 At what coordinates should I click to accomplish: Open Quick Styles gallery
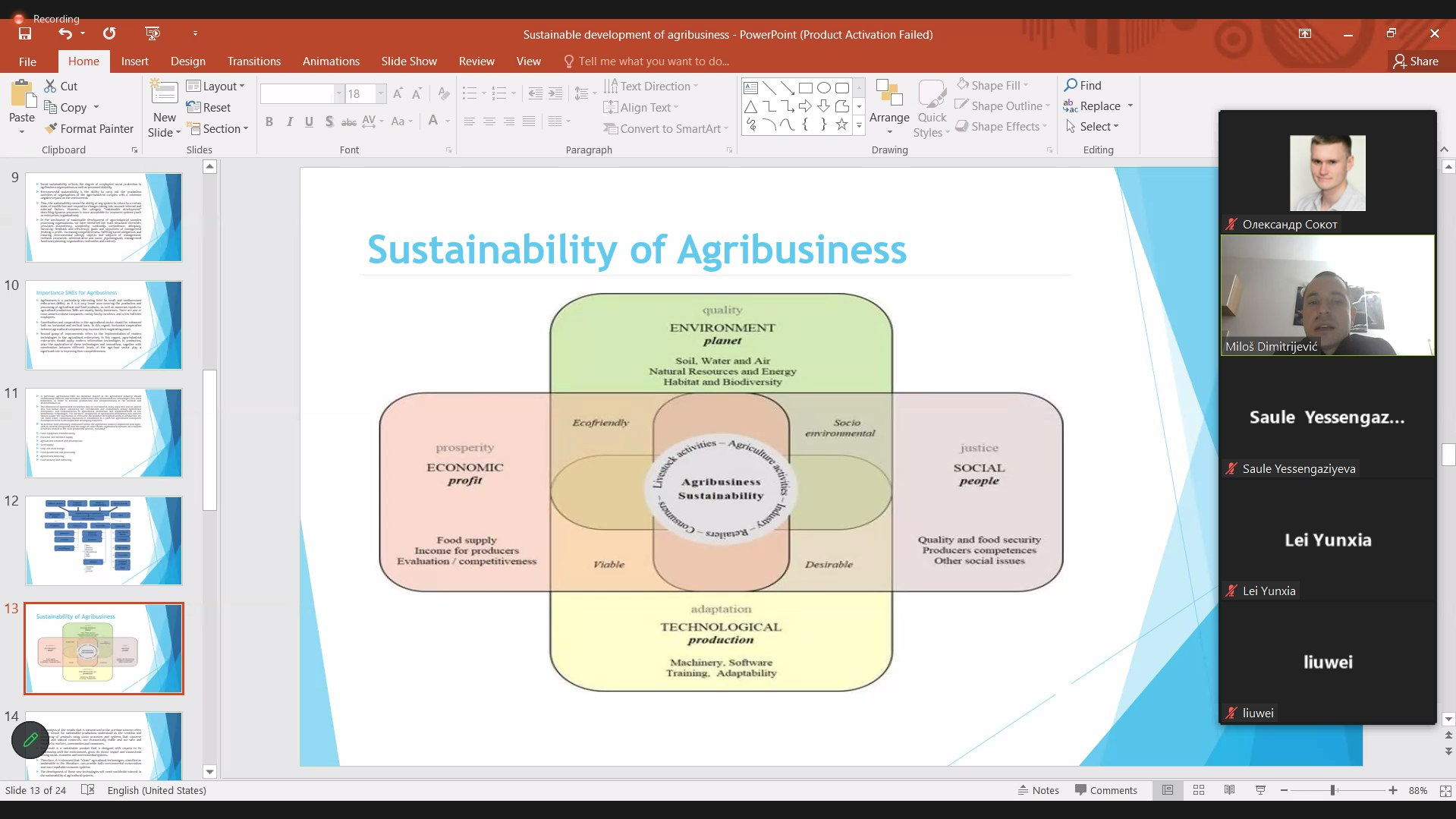point(932,109)
